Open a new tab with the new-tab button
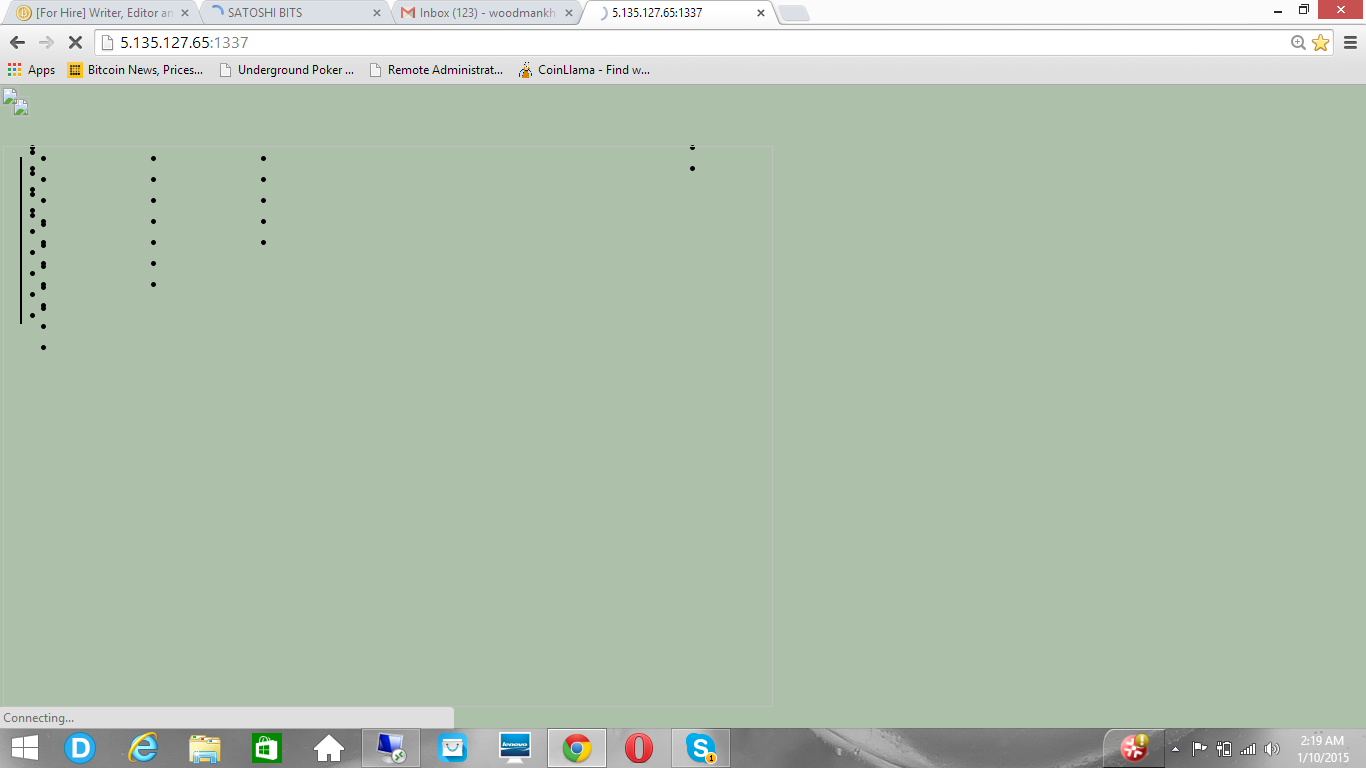Viewport: 1366px width, 768px height. [x=793, y=13]
